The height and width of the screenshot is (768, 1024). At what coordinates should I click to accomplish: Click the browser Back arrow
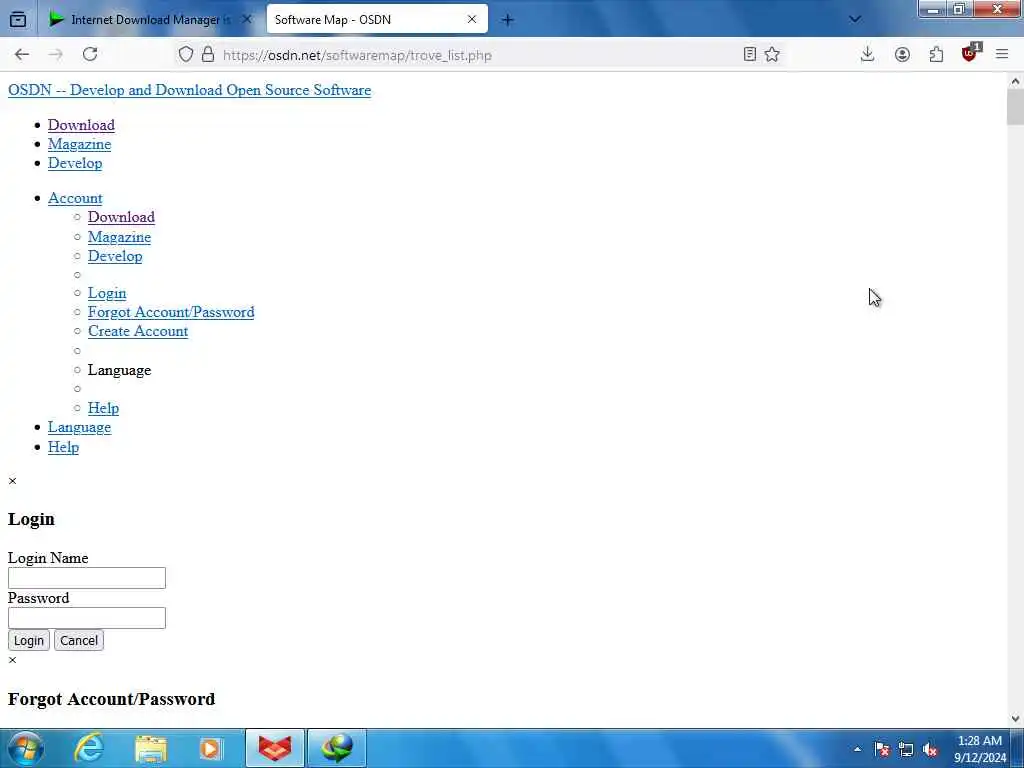point(22,55)
